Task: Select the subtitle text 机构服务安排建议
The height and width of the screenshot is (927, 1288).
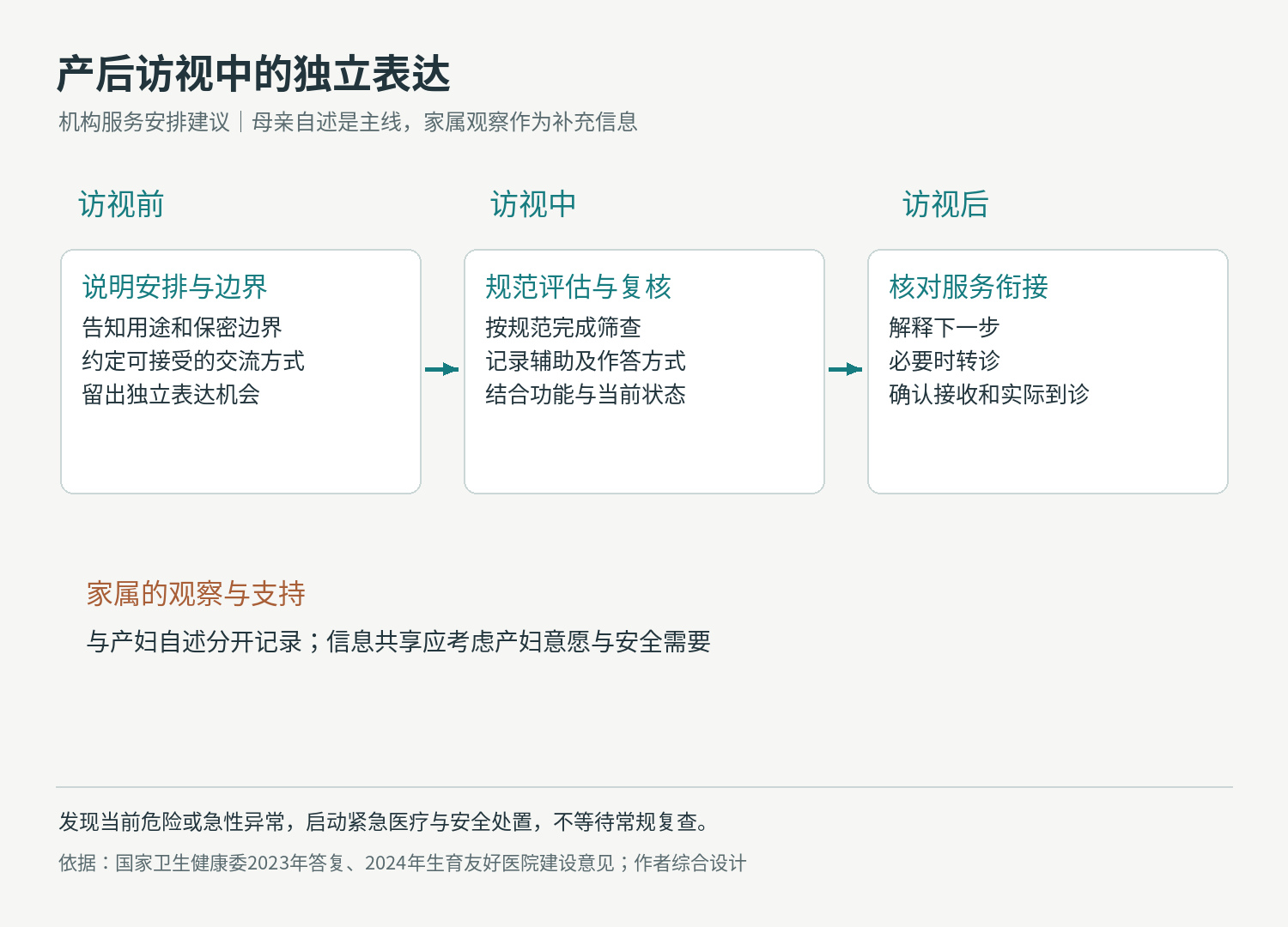Action: pyautogui.click(x=144, y=122)
